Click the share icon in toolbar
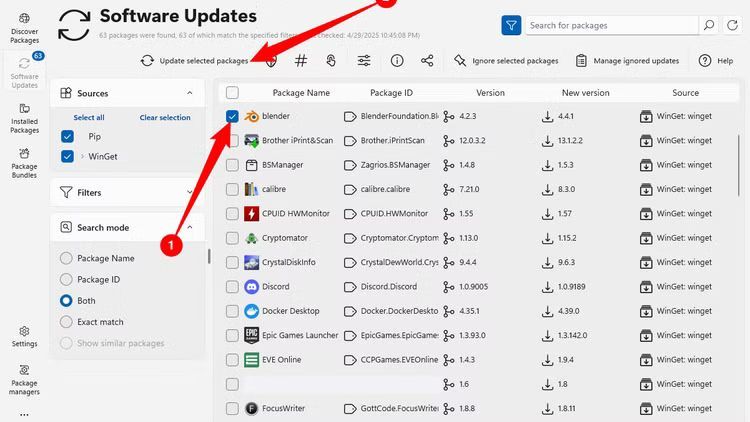750x422 pixels. coord(427,61)
